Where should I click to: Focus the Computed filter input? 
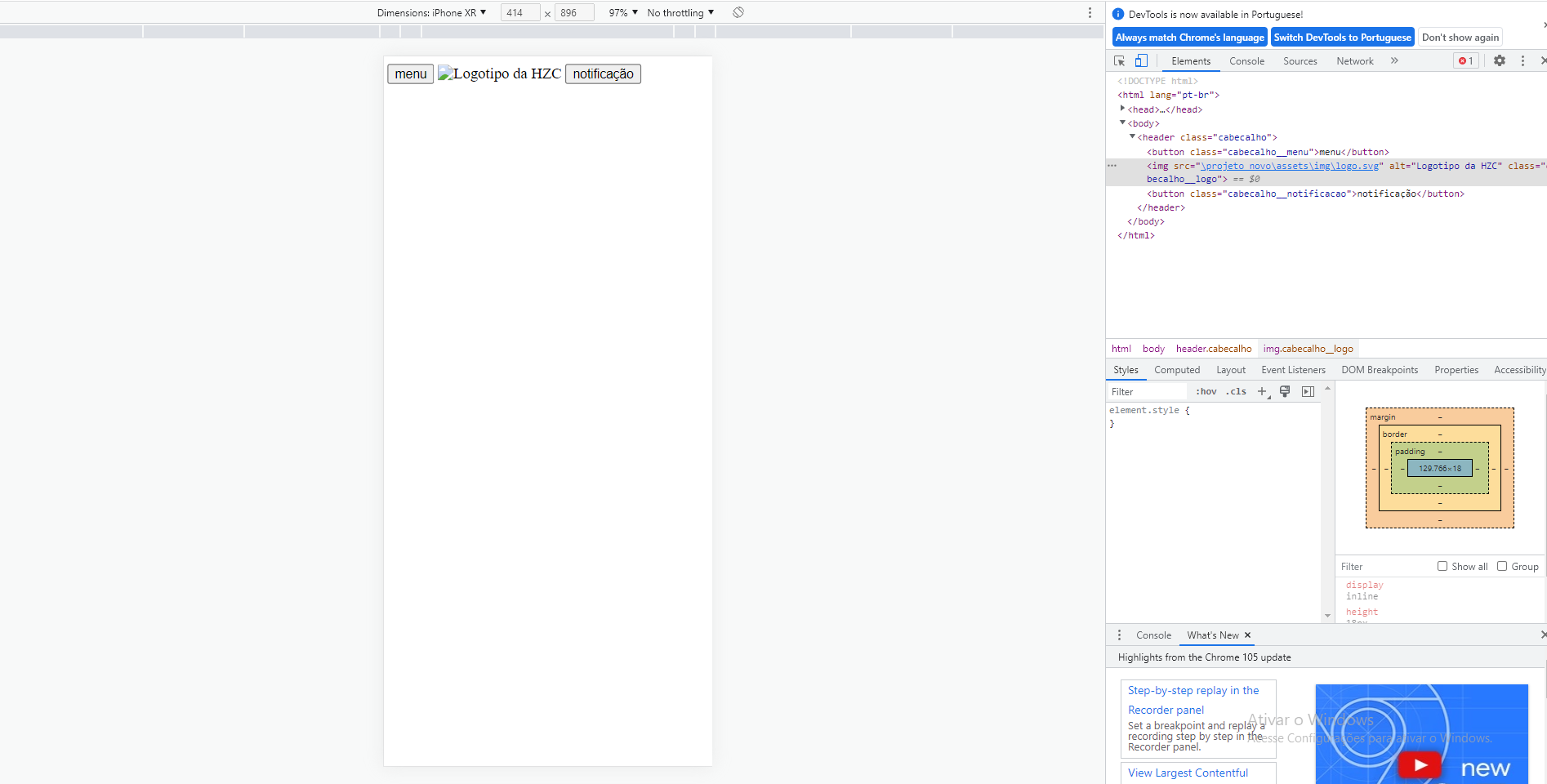[x=1385, y=567]
